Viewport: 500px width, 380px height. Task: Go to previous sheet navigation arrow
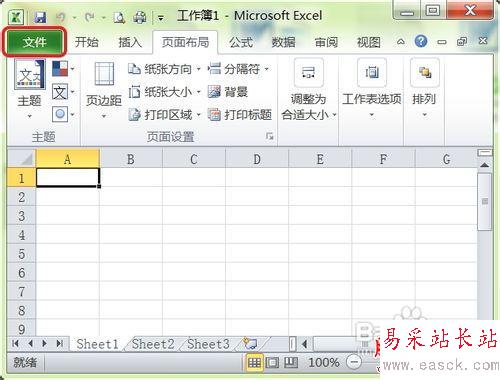pos(30,343)
